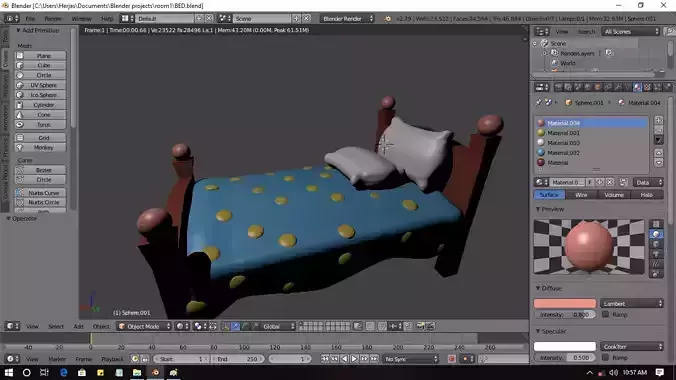
Task: Open the No Sync playback dropdown
Action: click(x=411, y=359)
